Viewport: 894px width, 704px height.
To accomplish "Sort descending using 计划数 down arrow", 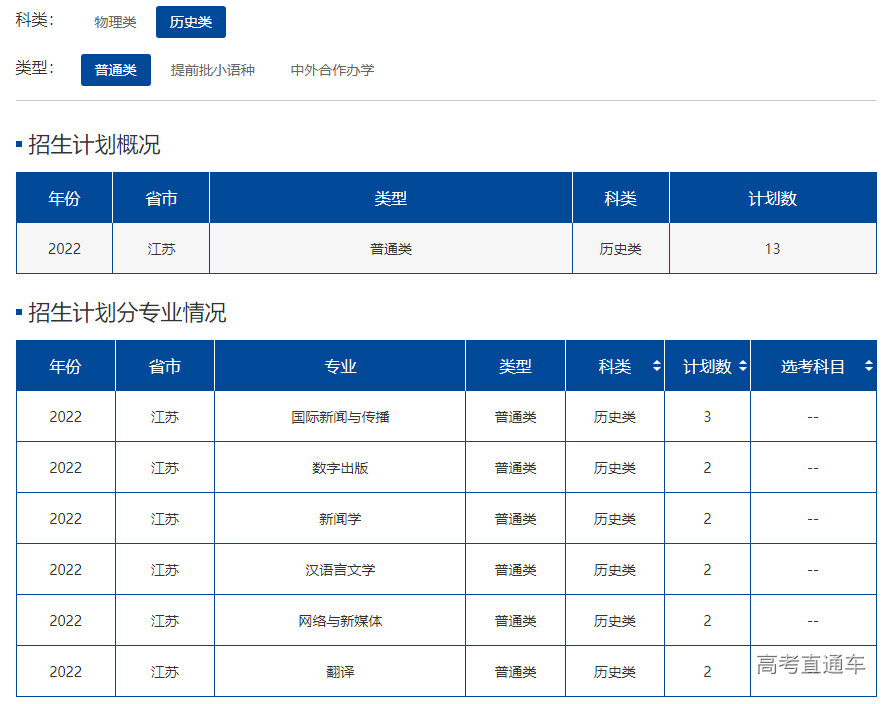I will point(742,370).
